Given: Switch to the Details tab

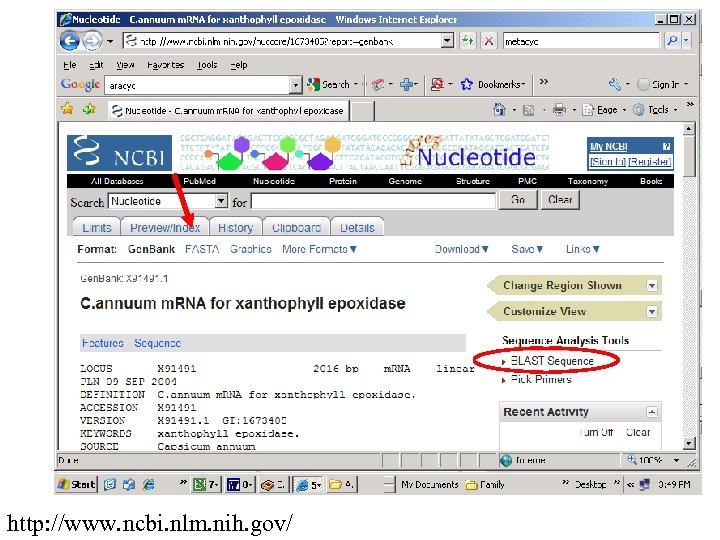Looking at the screenshot, I should click(x=357, y=227).
